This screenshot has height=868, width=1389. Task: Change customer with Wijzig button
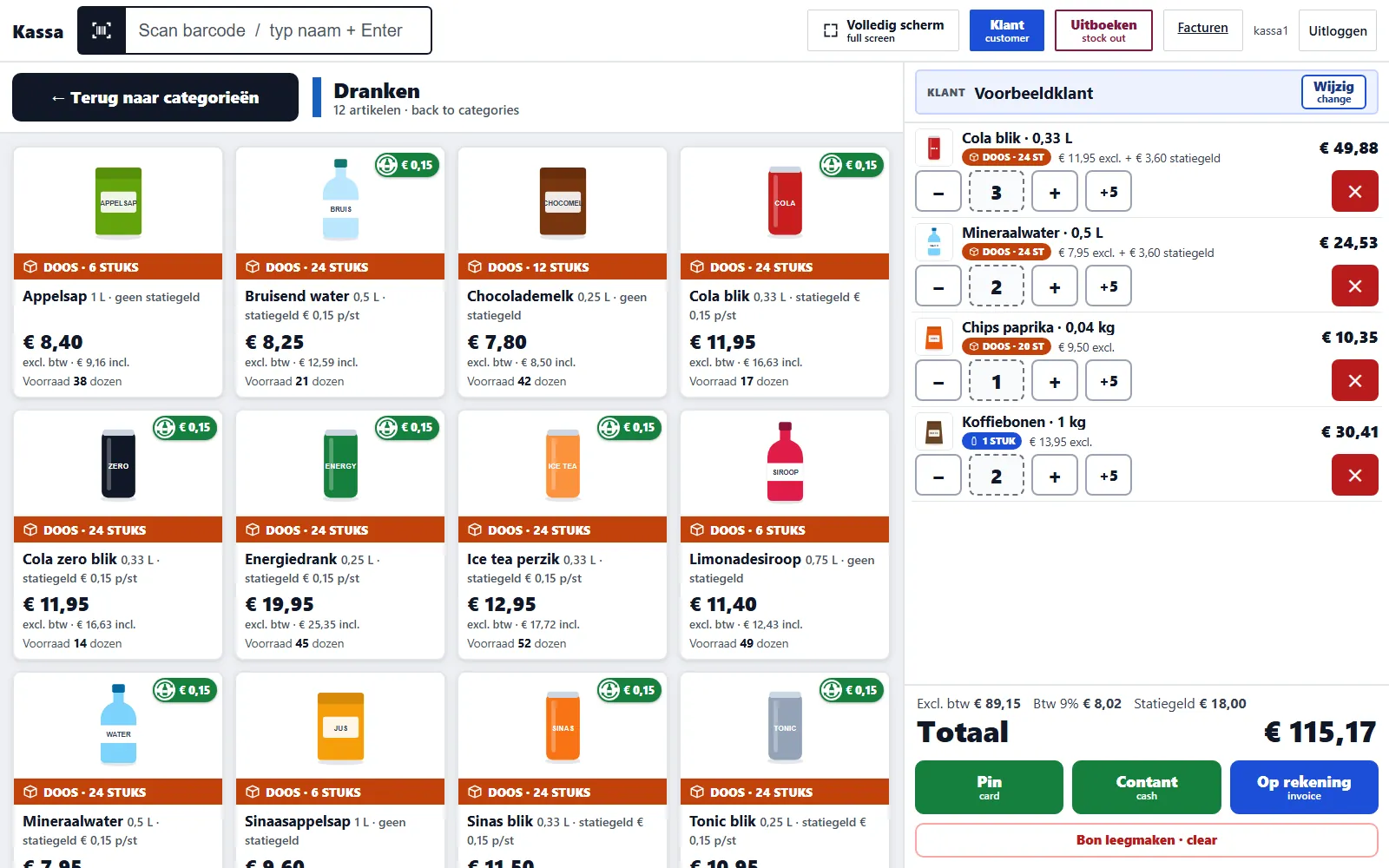click(1333, 92)
